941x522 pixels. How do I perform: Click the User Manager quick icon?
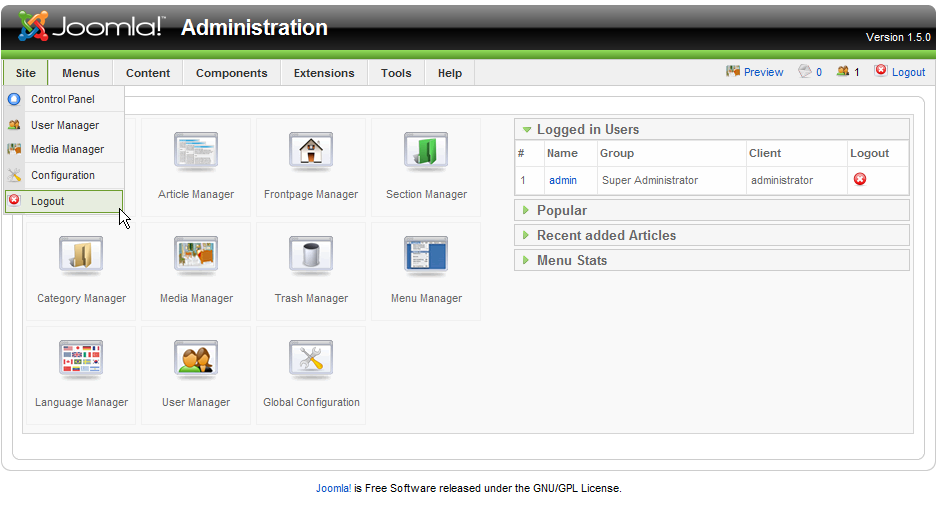pyautogui.click(x=196, y=373)
